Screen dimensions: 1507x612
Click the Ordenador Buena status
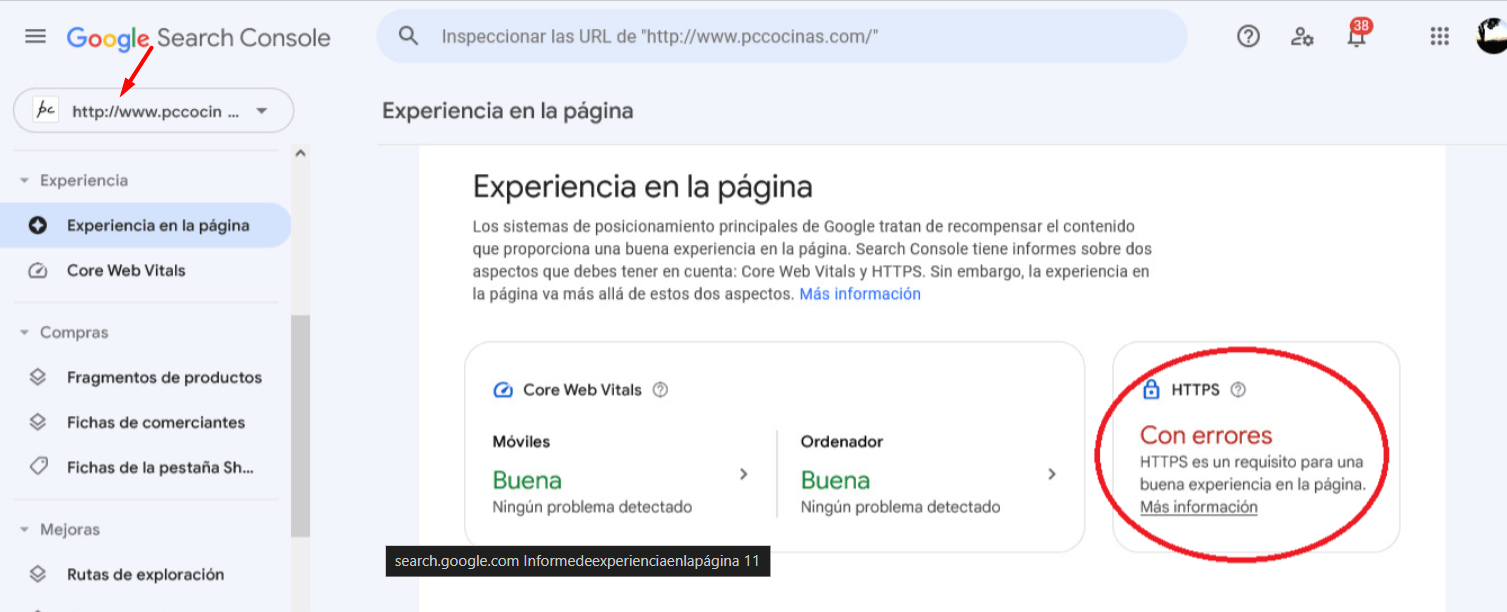pyautogui.click(x=835, y=480)
